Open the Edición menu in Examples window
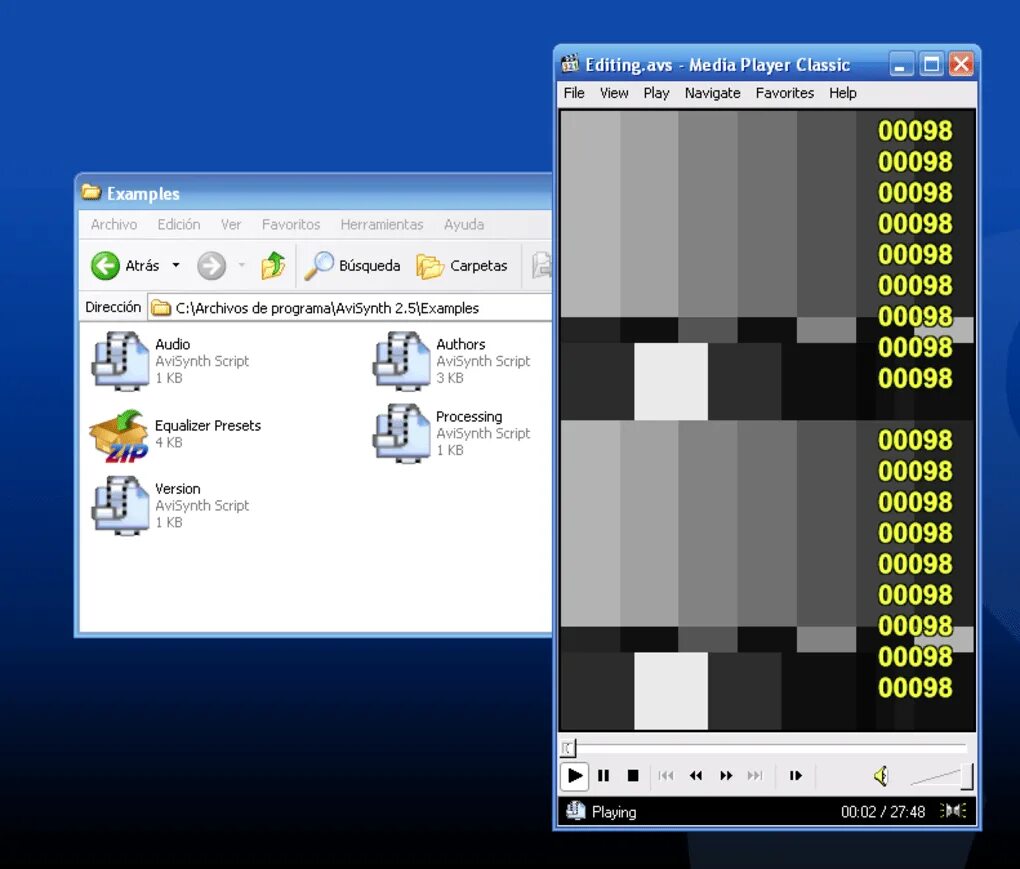The height and width of the screenshot is (869, 1020). (179, 224)
